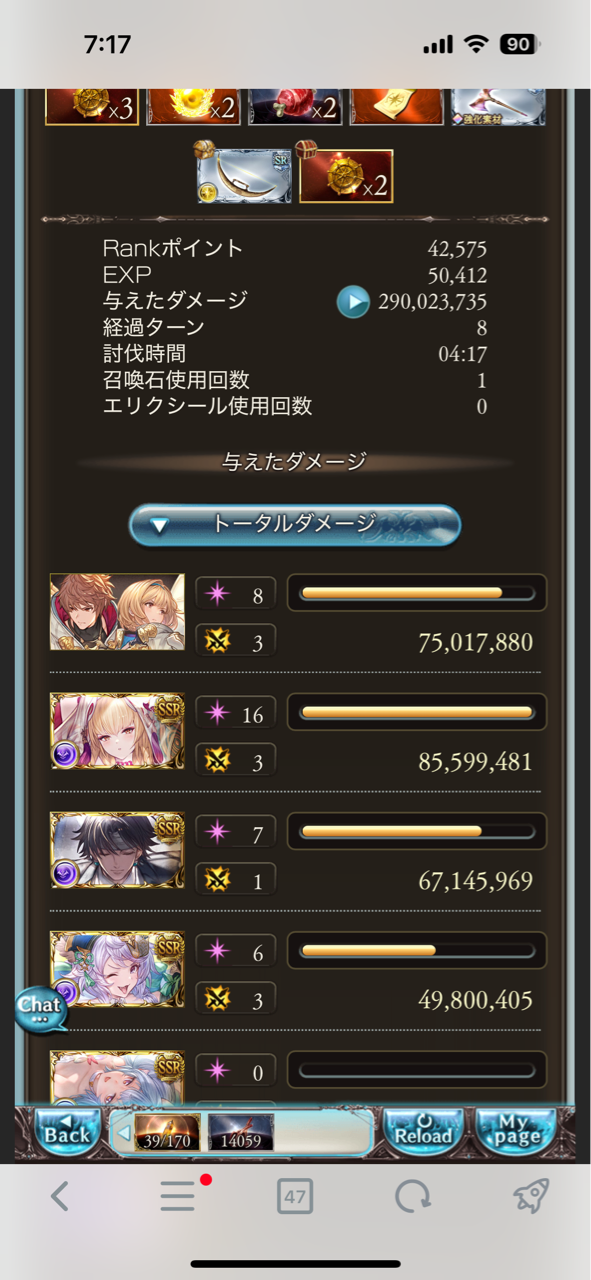
Task: Select the 14059 footer shortcut thumbnail
Action: pyautogui.click(x=241, y=1133)
